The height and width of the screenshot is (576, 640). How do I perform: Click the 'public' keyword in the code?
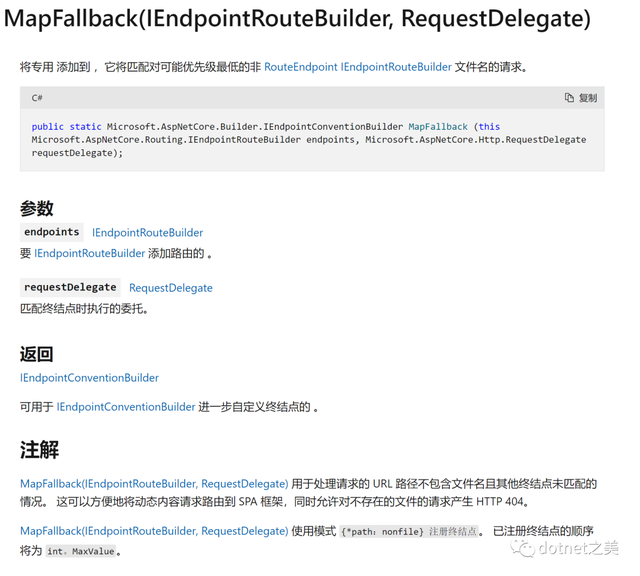pos(47,127)
